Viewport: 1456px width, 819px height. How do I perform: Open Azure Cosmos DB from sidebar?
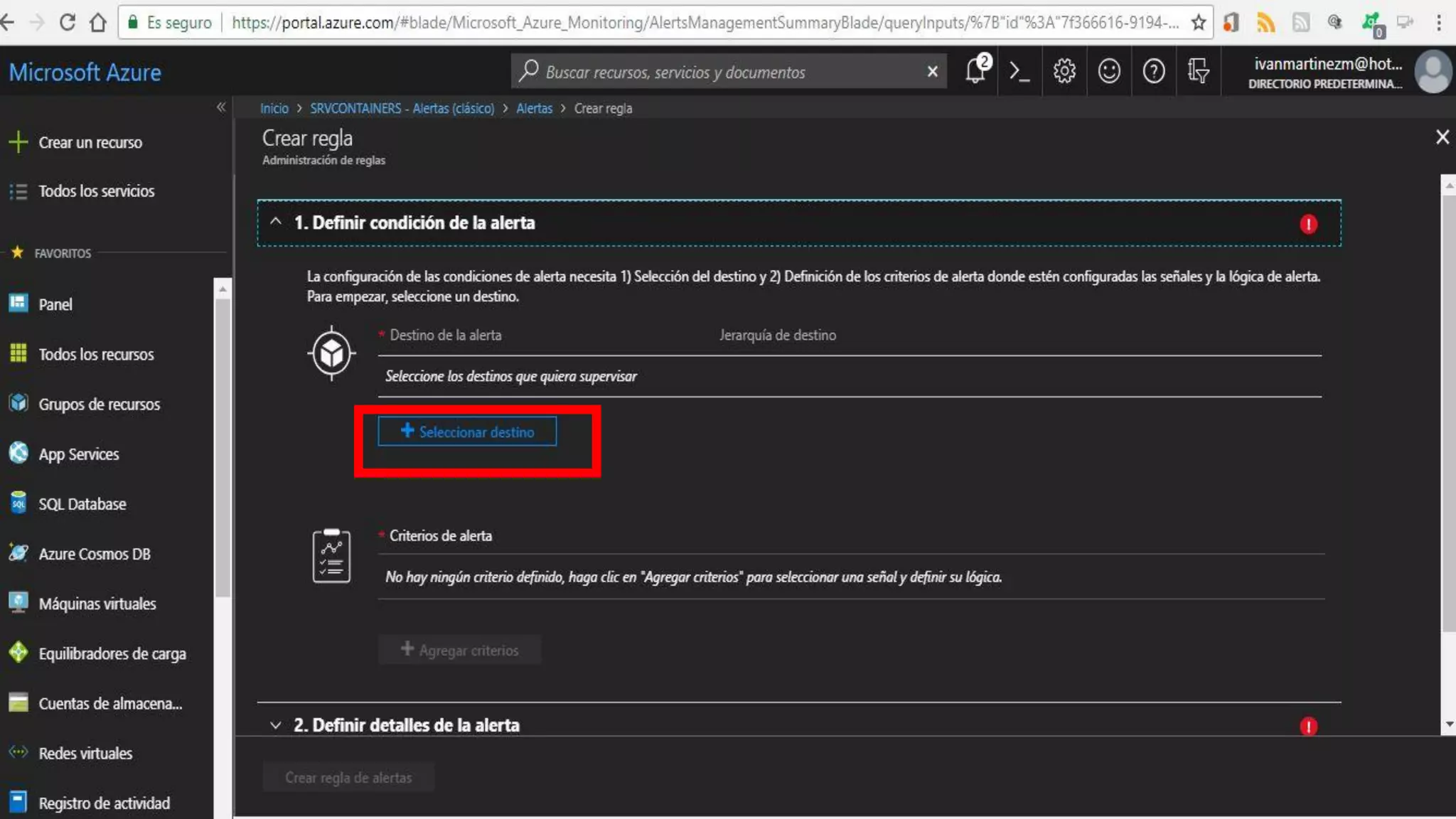tap(94, 554)
